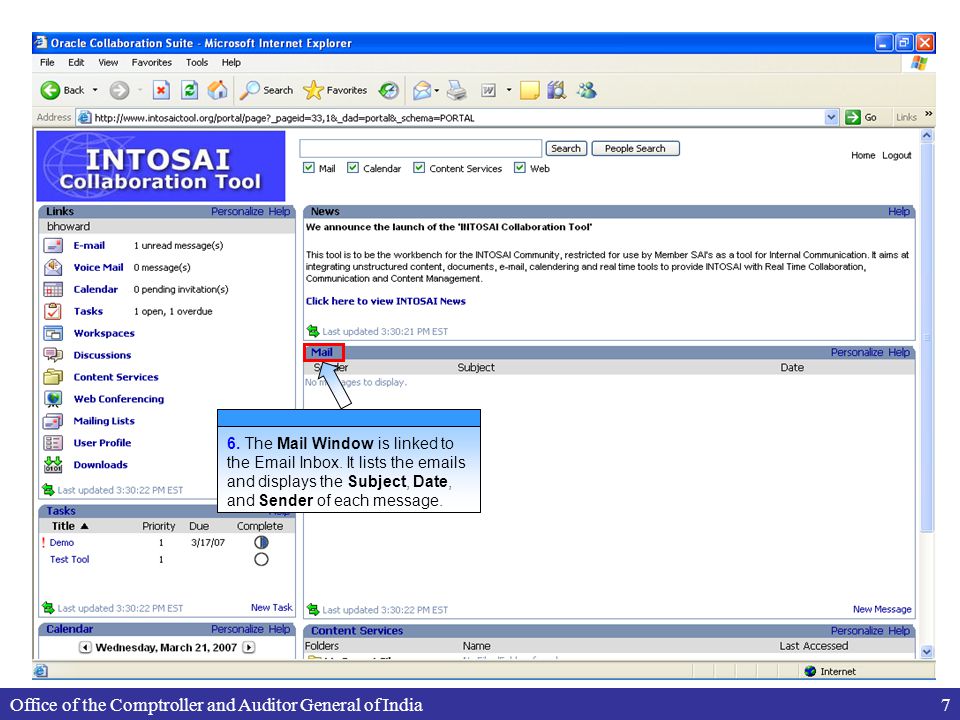Image resolution: width=960 pixels, height=720 pixels.
Task: Go to next day in Calendar
Action: point(249,647)
